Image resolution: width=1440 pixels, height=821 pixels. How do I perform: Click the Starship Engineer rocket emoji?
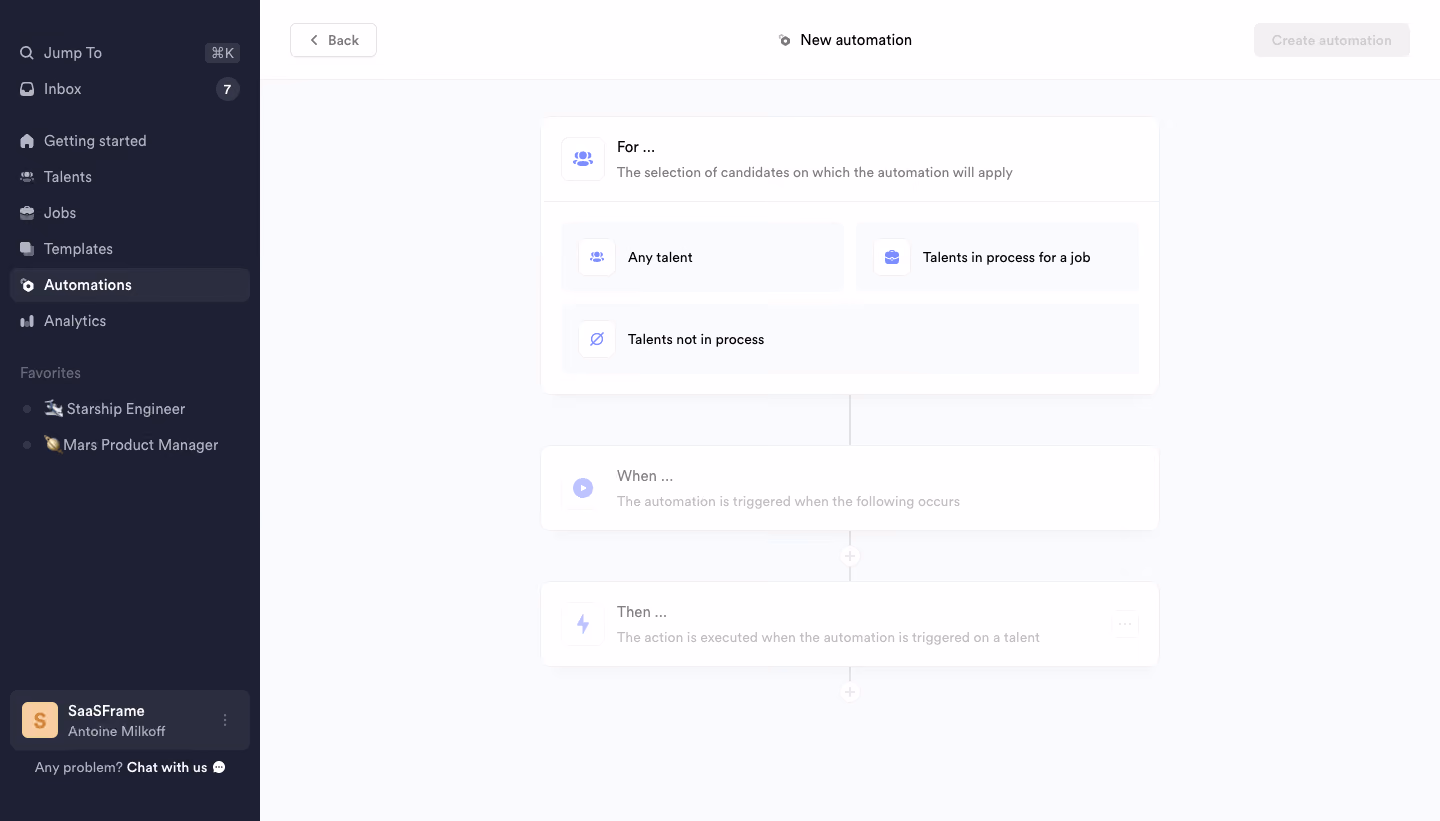(x=54, y=408)
